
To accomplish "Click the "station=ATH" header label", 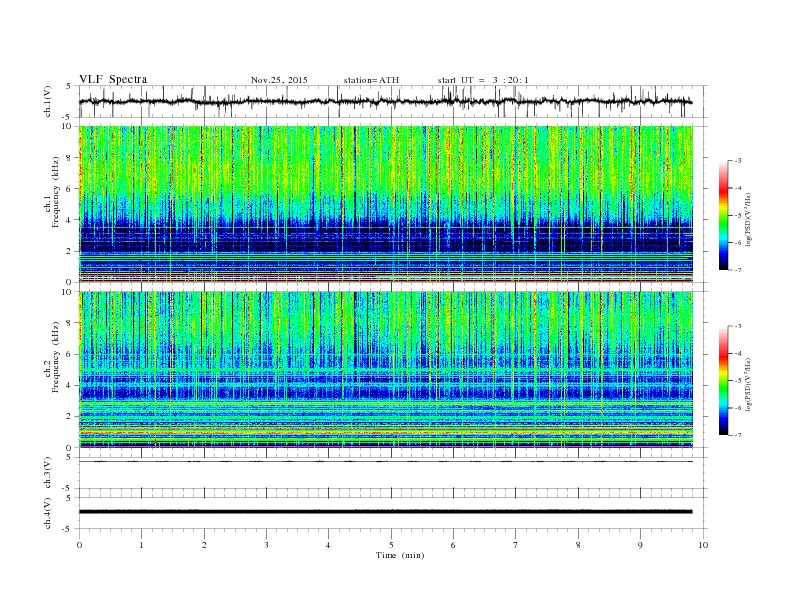I will 371,80.
